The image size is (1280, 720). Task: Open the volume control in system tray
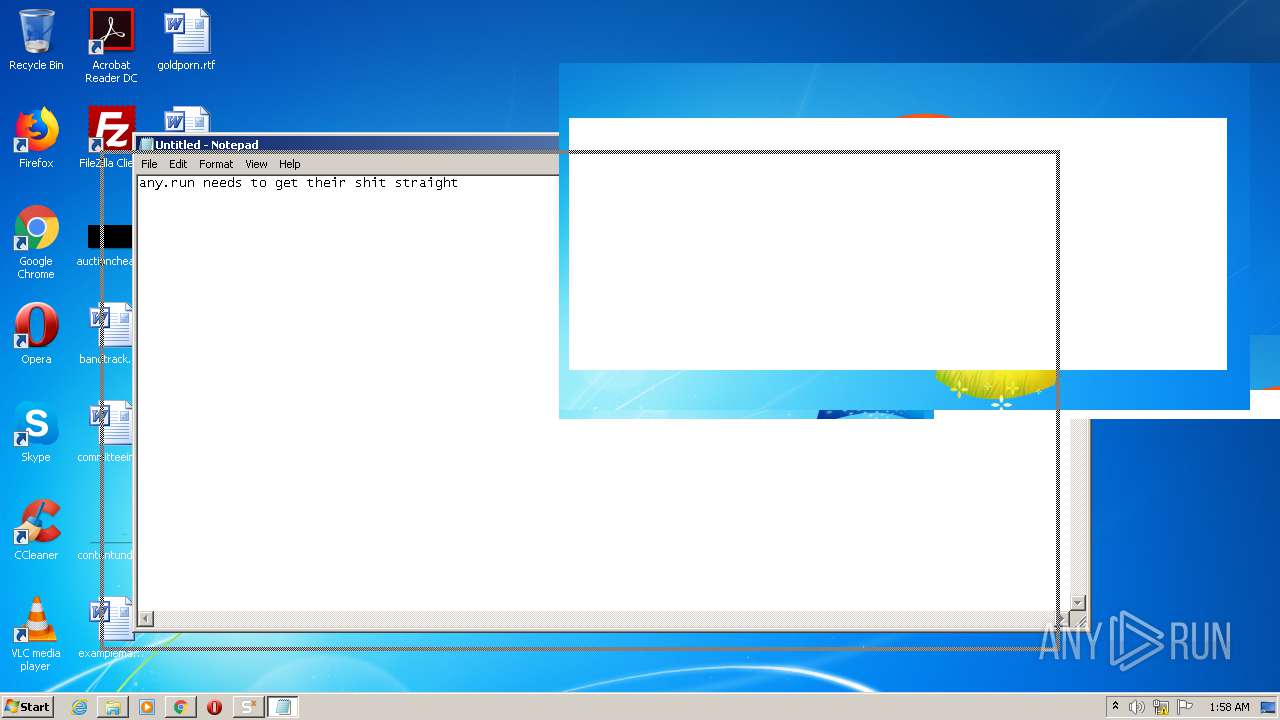pyautogui.click(x=1137, y=707)
